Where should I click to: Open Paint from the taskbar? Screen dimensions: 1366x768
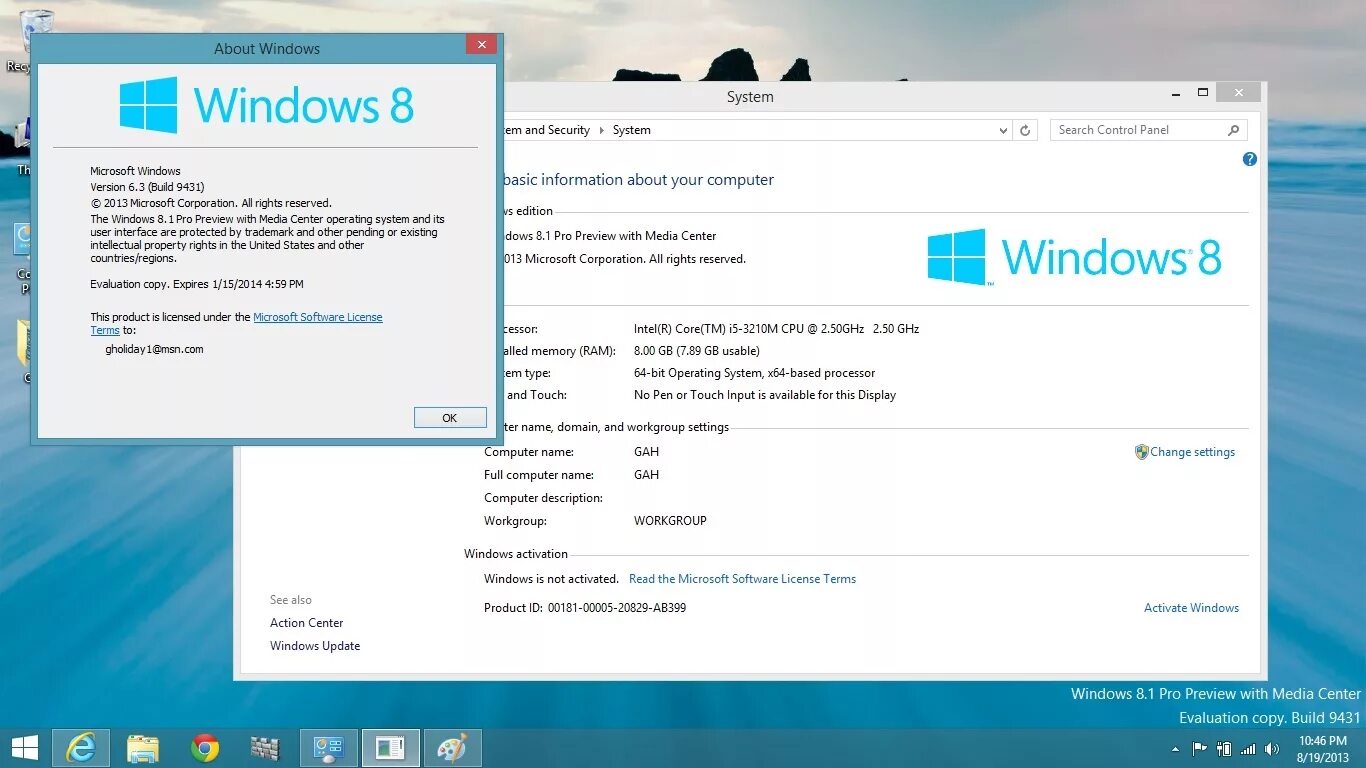point(452,748)
